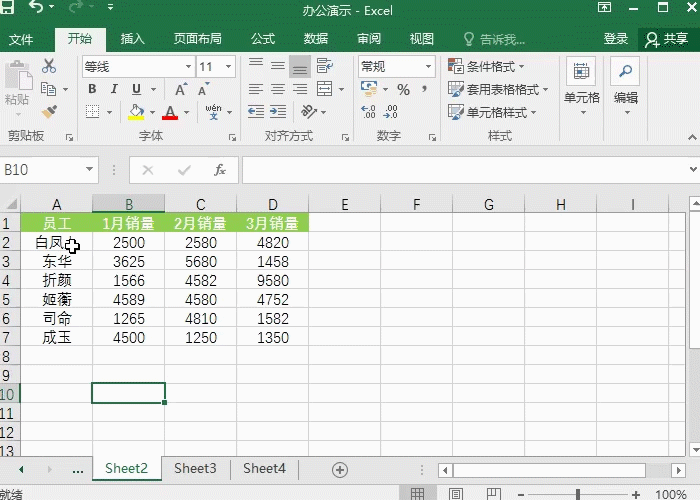Apply comma style number format
The width and height of the screenshot is (700, 500).
[x=425, y=88]
